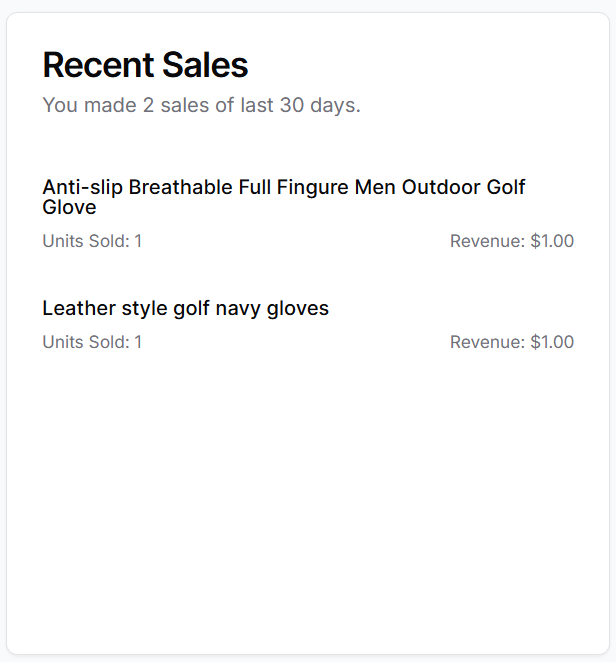
Task: Click the word "Breathable" in first product title
Action: tap(180, 187)
